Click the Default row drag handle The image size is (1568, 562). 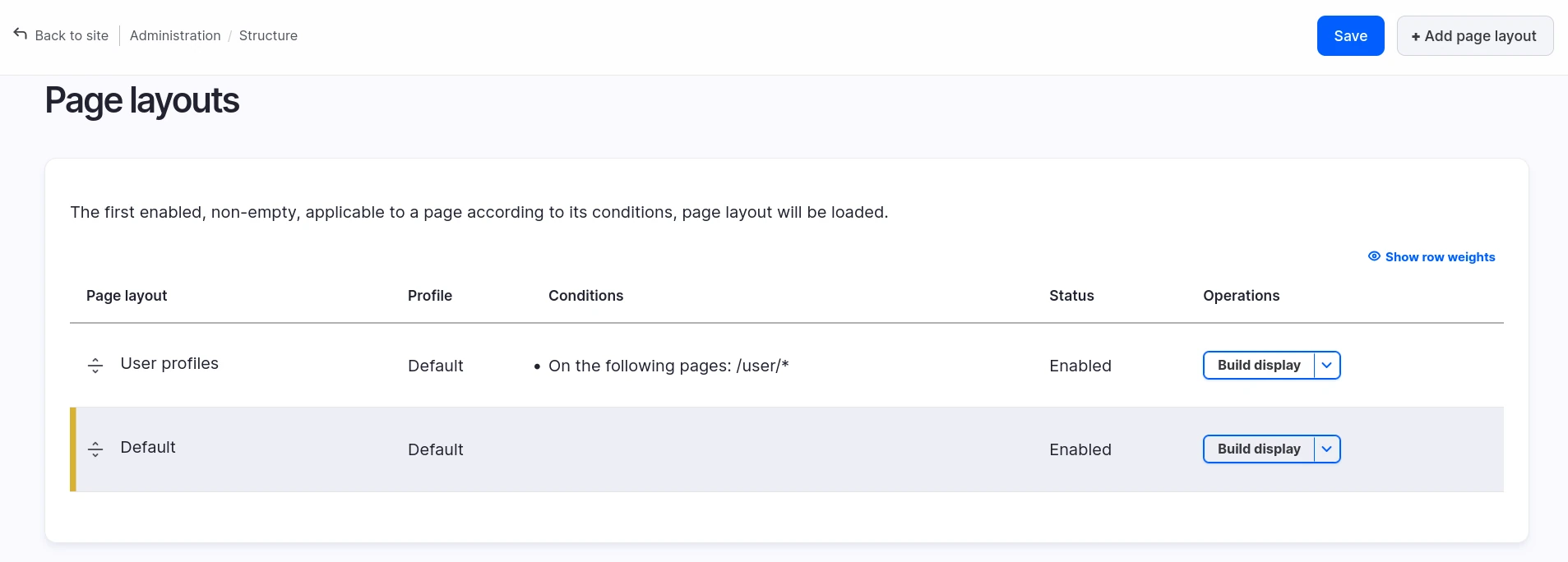coord(95,449)
